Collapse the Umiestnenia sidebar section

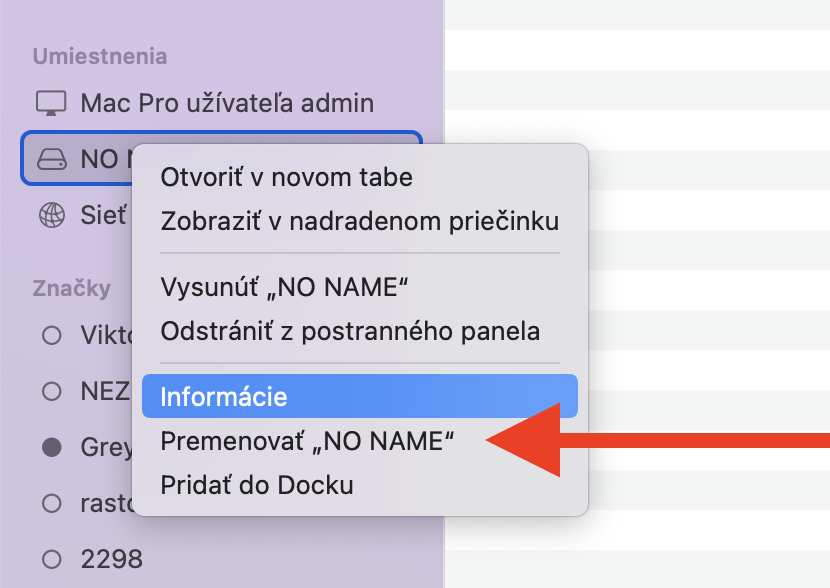[100, 56]
